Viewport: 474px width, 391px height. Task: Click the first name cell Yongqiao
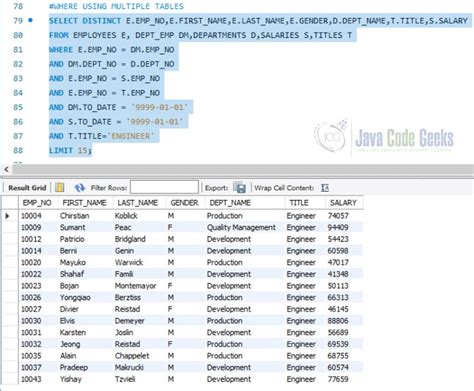[75, 297]
